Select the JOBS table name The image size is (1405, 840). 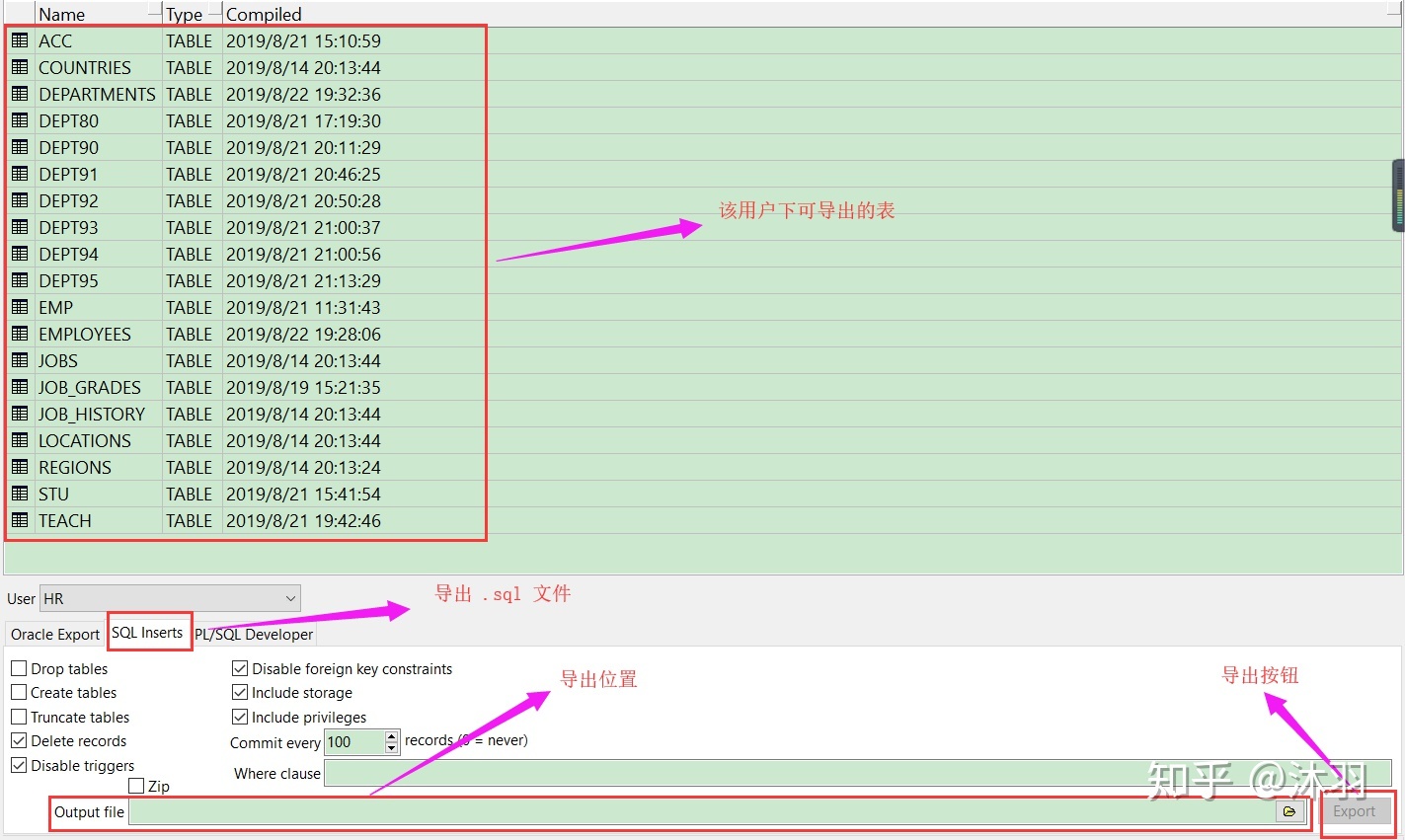pyautogui.click(x=58, y=360)
